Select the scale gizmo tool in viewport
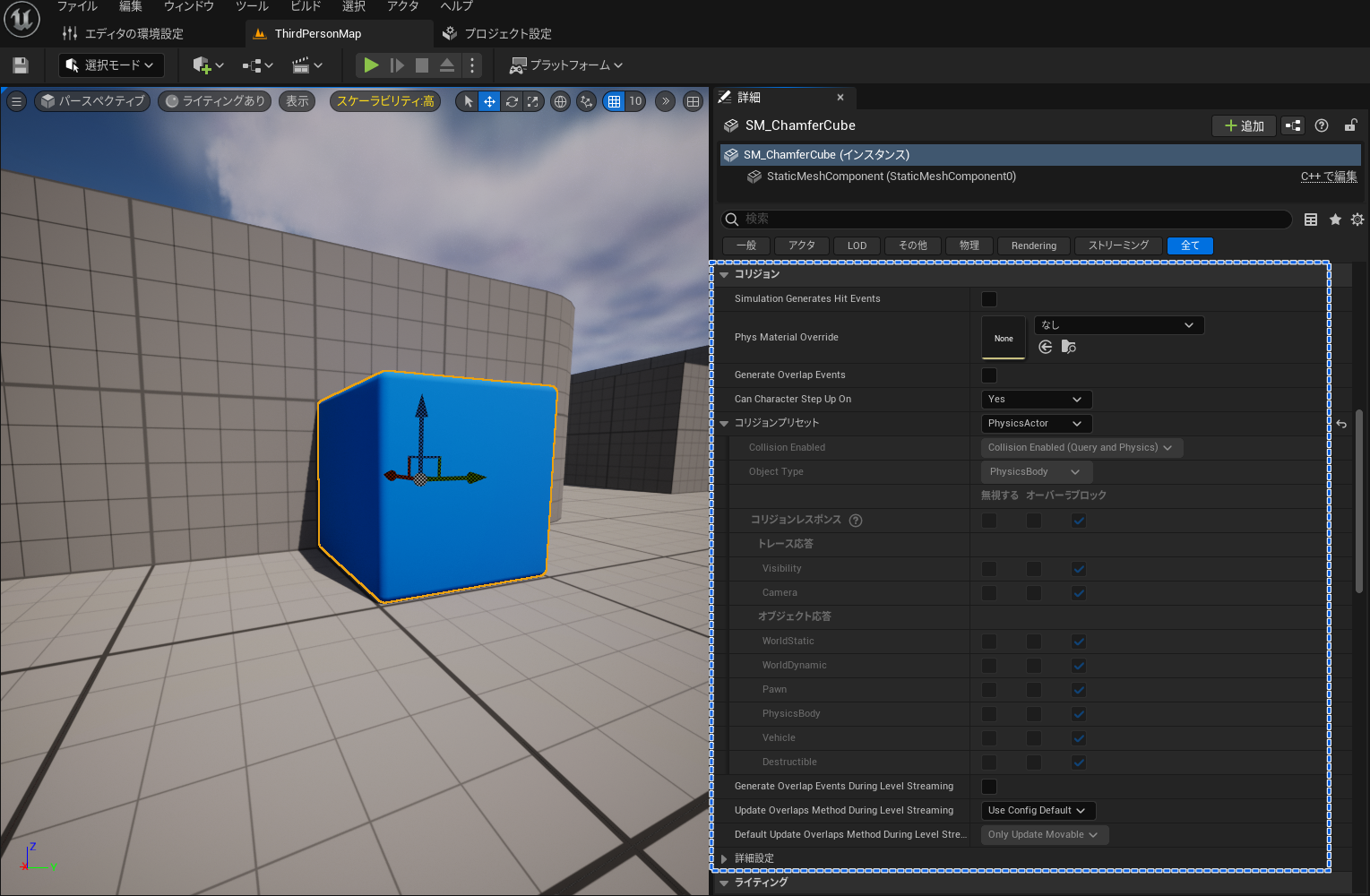This screenshot has width=1370, height=896. 533,101
